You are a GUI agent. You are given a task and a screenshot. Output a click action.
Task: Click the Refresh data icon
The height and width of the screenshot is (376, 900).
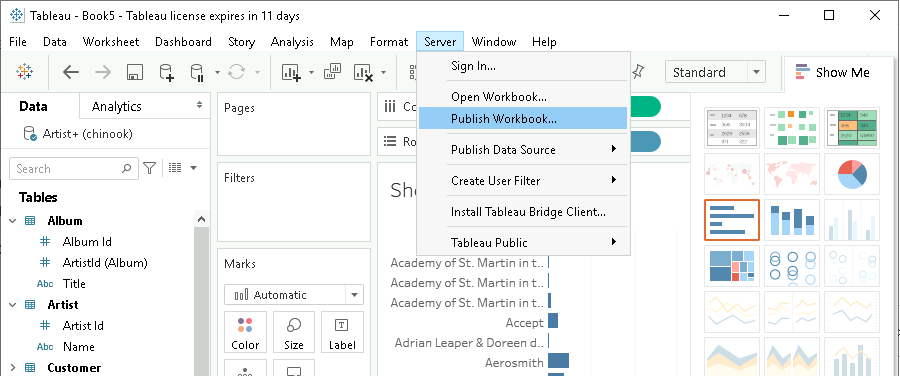[x=236, y=72]
